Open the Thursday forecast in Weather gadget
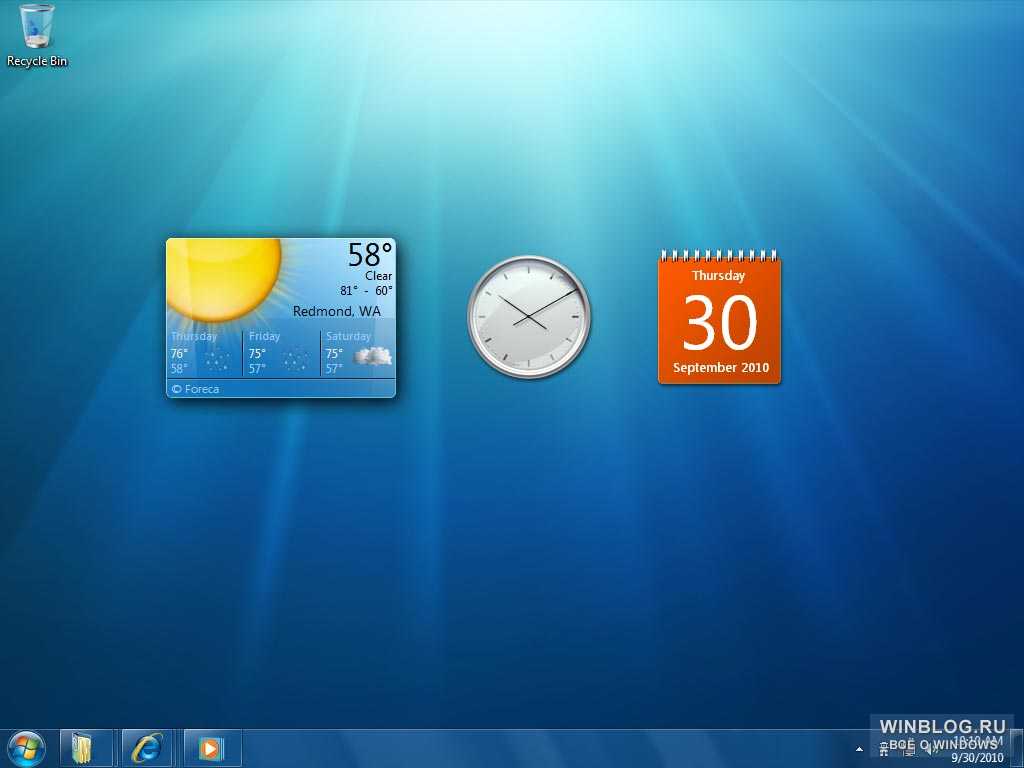This screenshot has width=1024, height=768. pos(204,354)
